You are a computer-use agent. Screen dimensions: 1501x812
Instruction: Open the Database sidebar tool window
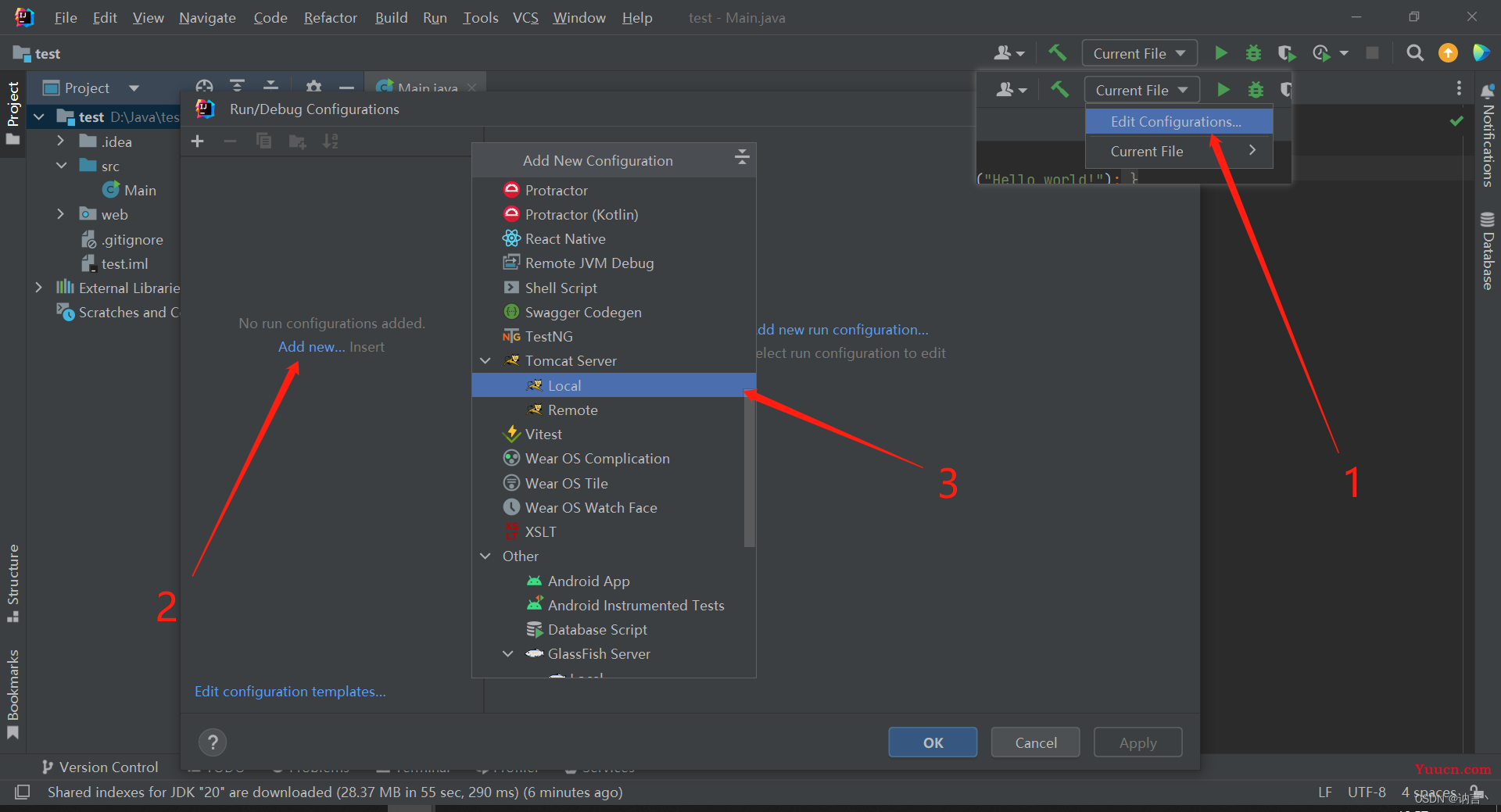click(x=1488, y=251)
